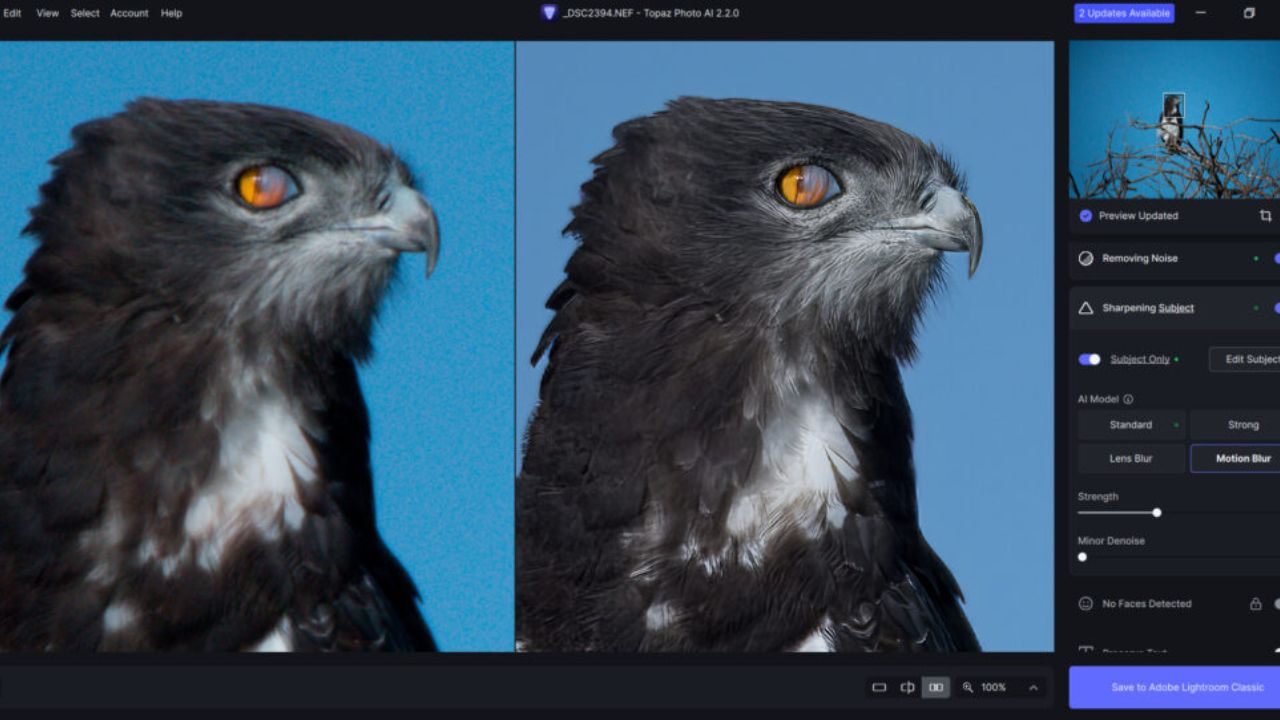The image size is (1280, 720).
Task: Click the Strength slider handle
Action: pyautogui.click(x=1157, y=513)
